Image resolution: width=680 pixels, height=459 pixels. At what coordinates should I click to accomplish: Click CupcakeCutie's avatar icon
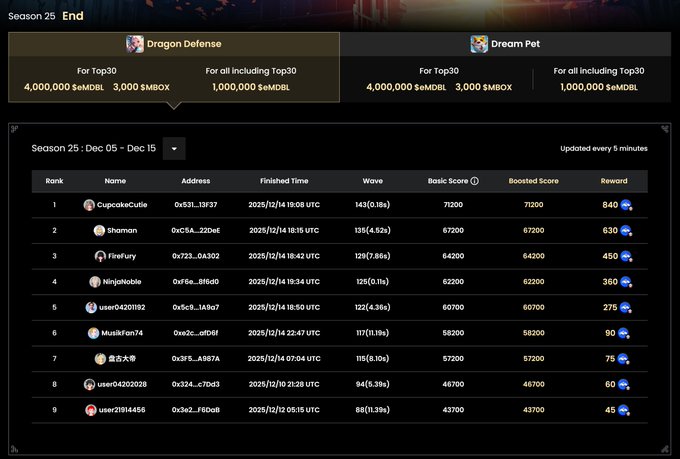(90, 205)
